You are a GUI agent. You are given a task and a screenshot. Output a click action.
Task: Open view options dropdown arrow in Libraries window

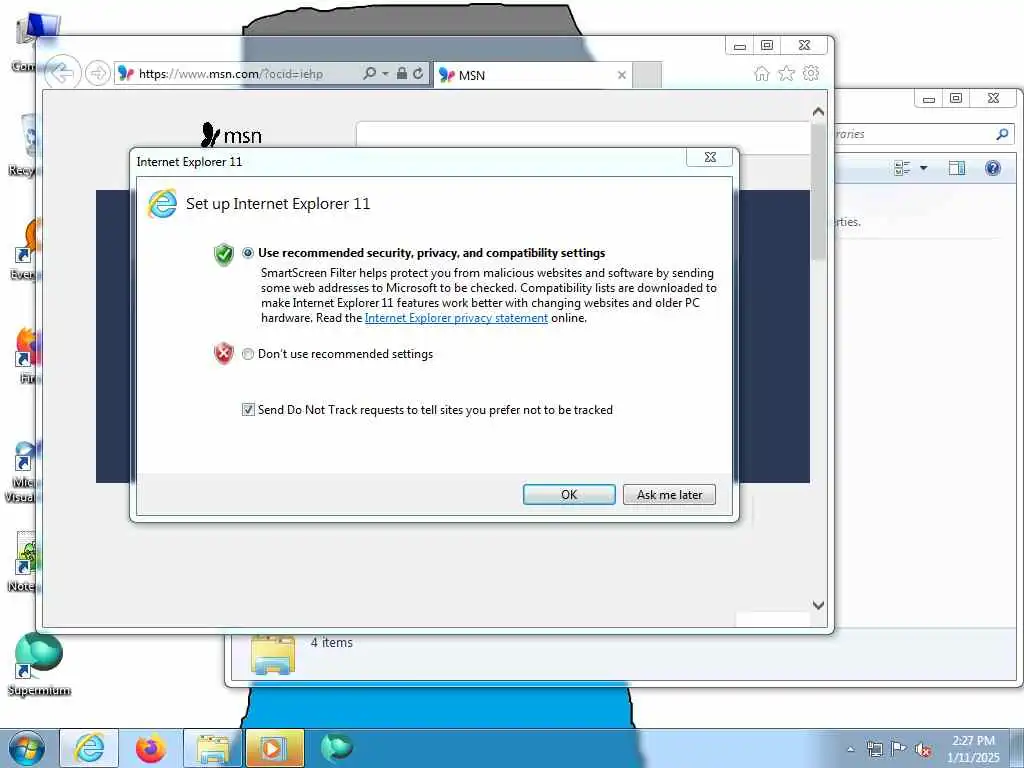[923, 168]
